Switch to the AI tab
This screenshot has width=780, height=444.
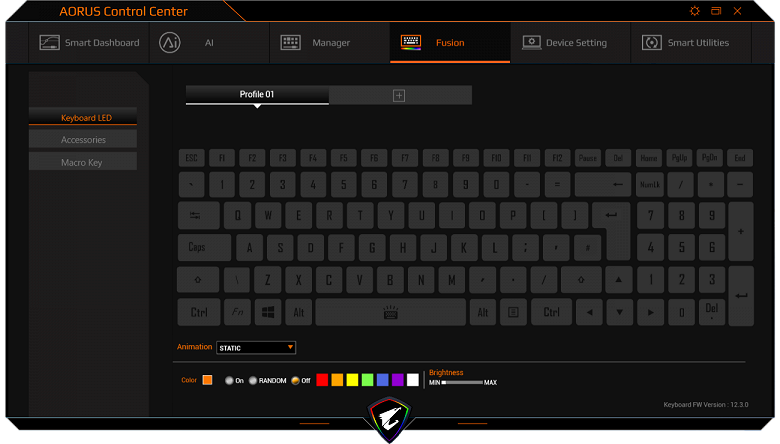(x=209, y=43)
